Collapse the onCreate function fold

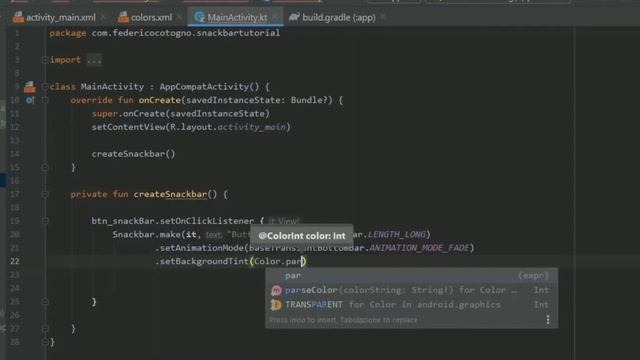click(x=45, y=100)
